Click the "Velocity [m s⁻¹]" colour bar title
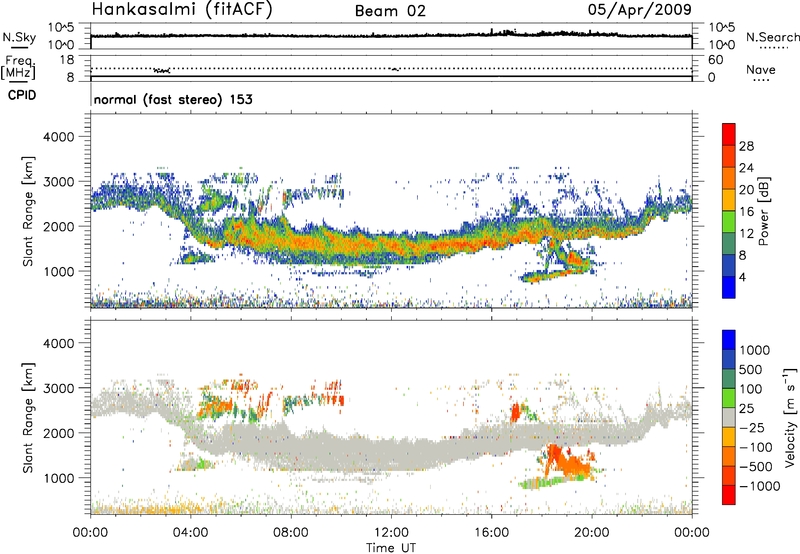Viewport: 800px width, 554px height. 790,417
